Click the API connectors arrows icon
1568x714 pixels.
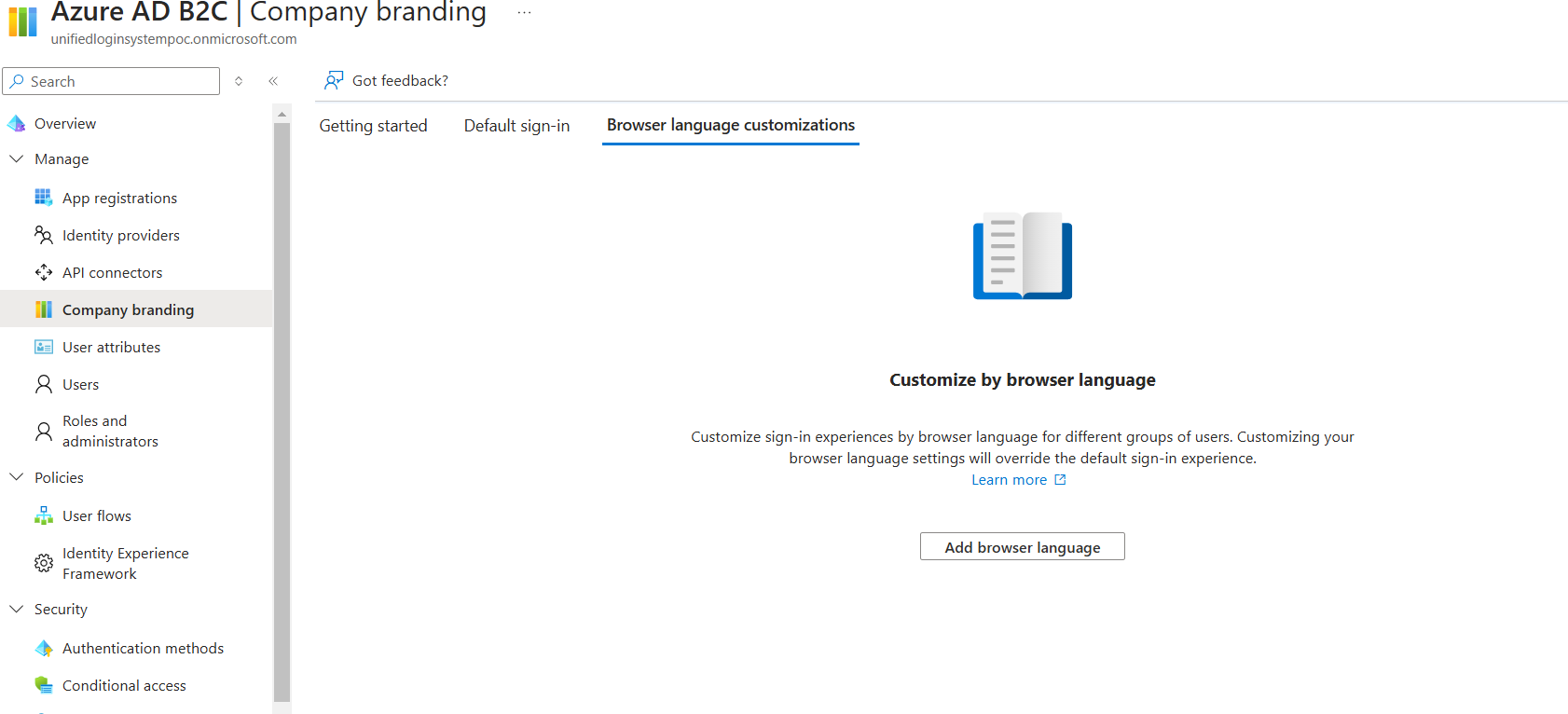(44, 272)
